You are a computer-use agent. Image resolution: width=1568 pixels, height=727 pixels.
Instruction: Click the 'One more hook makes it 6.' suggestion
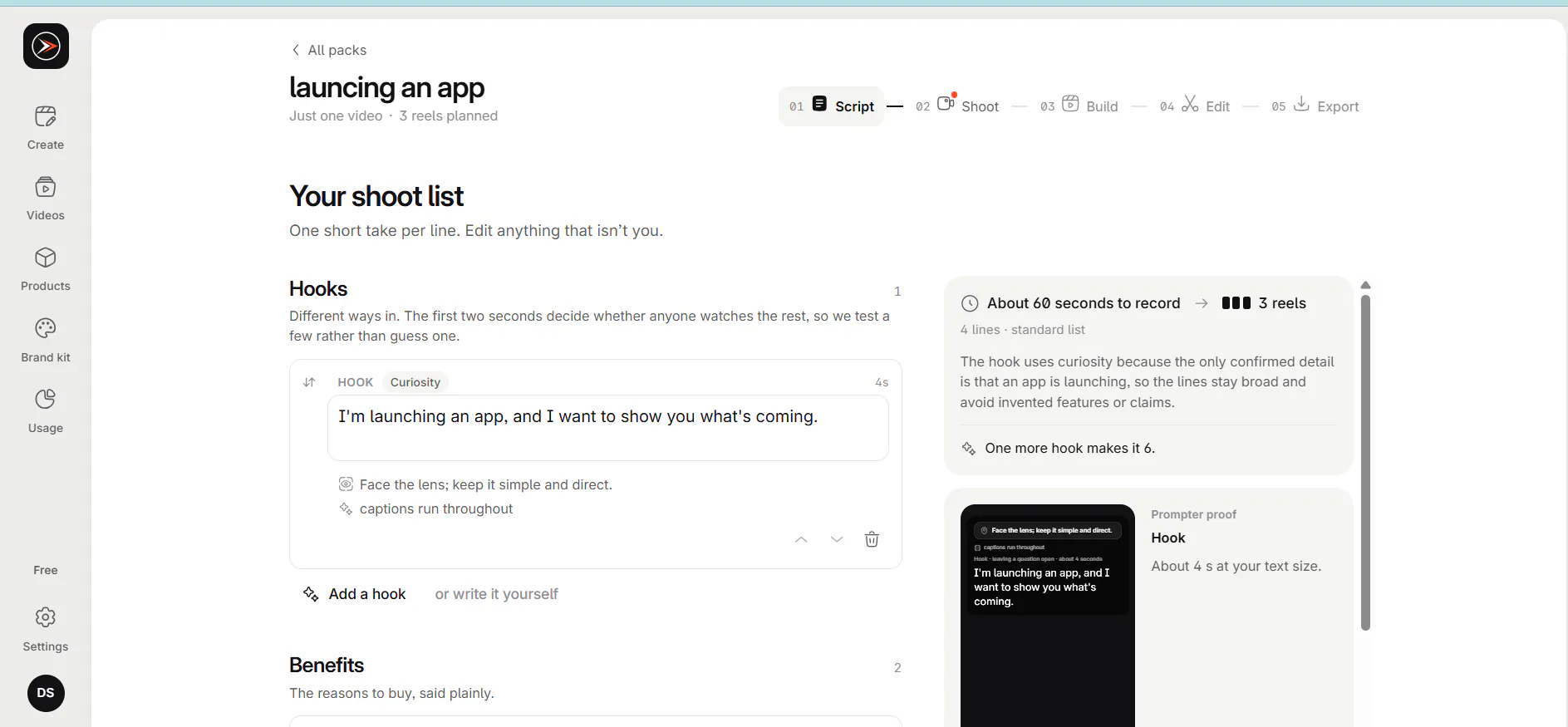tap(1059, 449)
